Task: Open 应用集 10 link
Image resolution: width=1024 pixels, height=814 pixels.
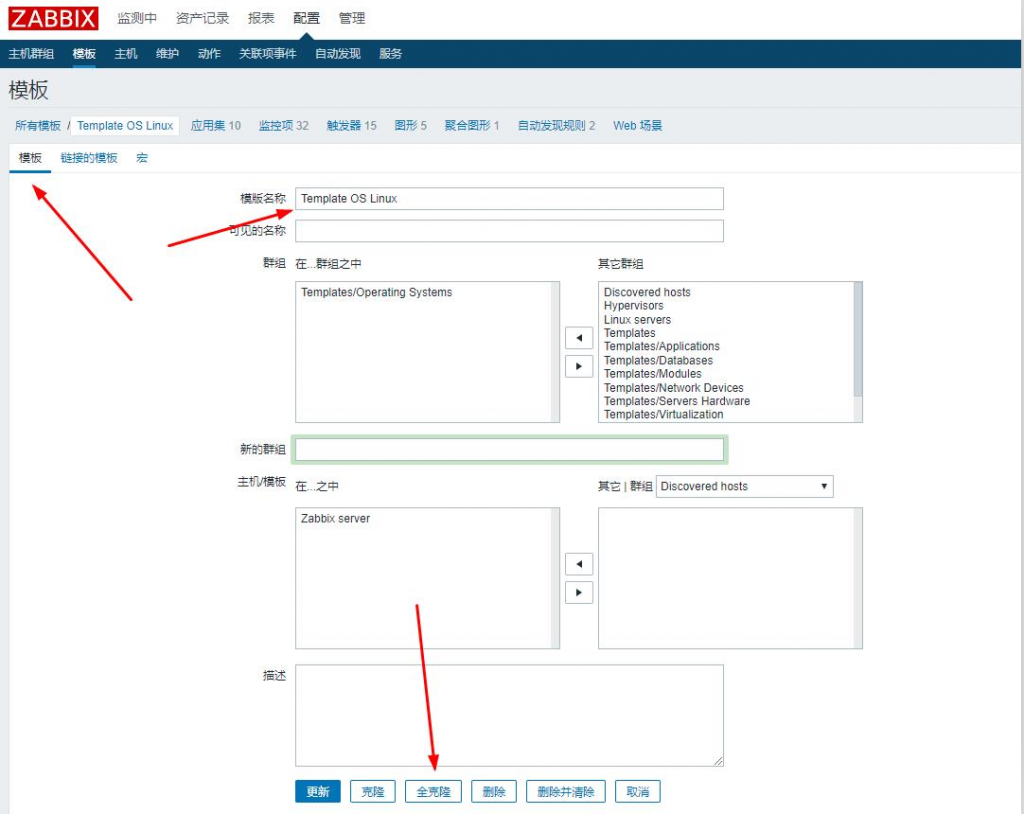Action: click(x=216, y=125)
